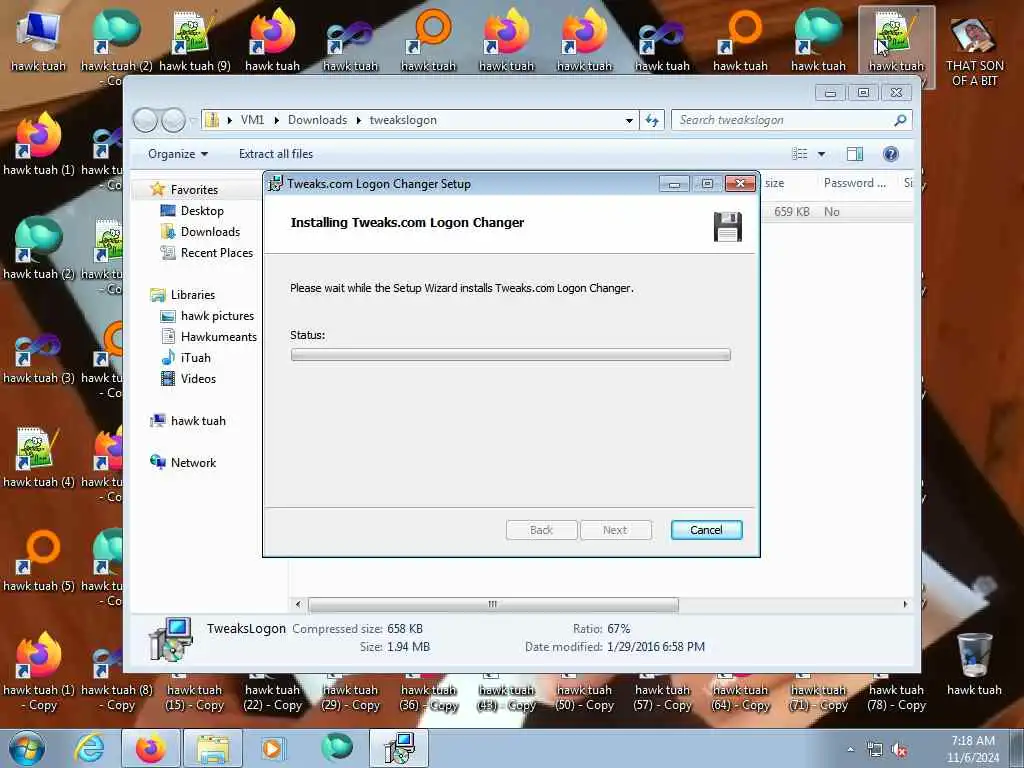Open the hawk pictures library

pos(217,315)
